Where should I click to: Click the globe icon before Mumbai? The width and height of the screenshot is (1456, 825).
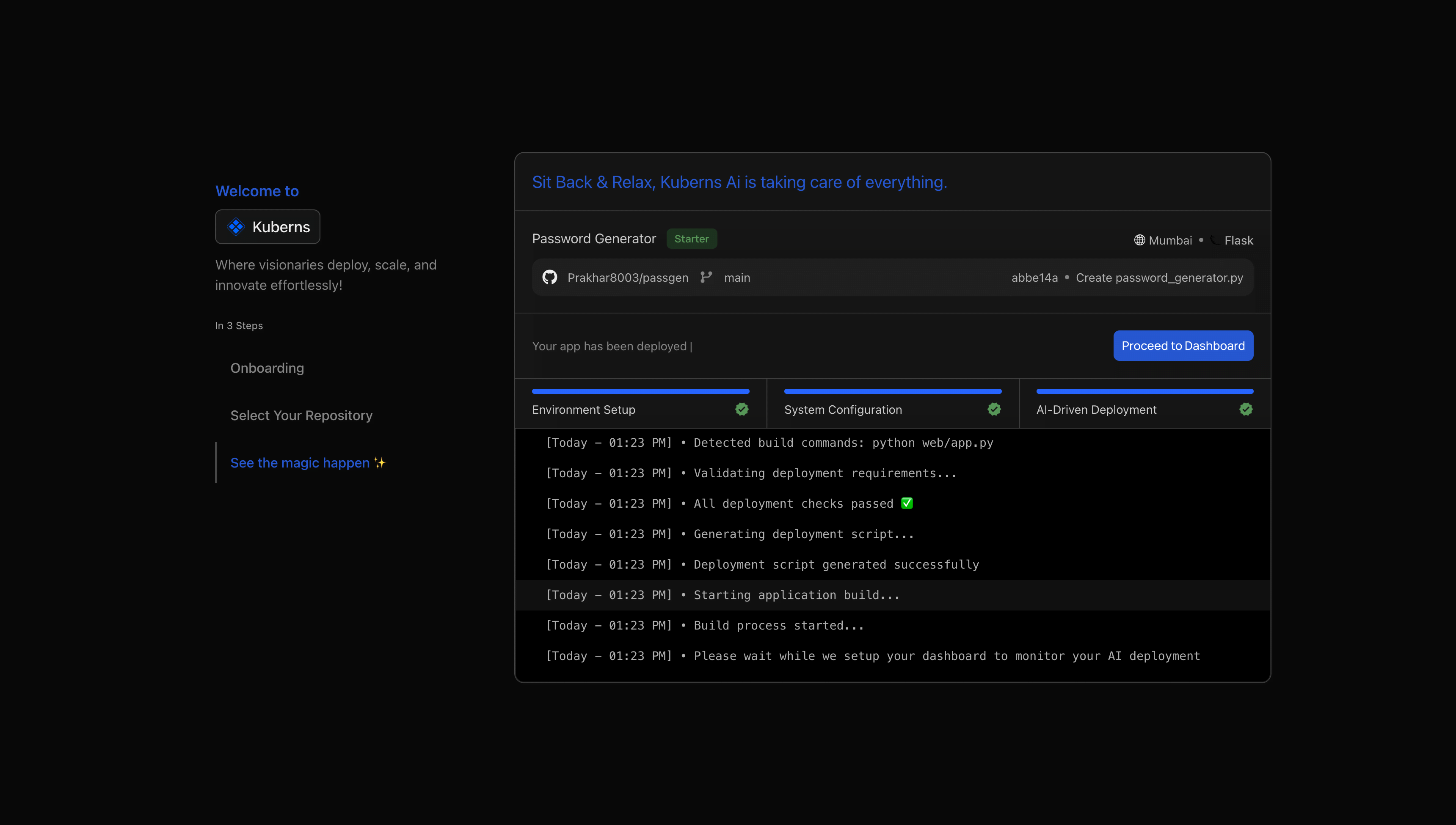pyautogui.click(x=1140, y=240)
